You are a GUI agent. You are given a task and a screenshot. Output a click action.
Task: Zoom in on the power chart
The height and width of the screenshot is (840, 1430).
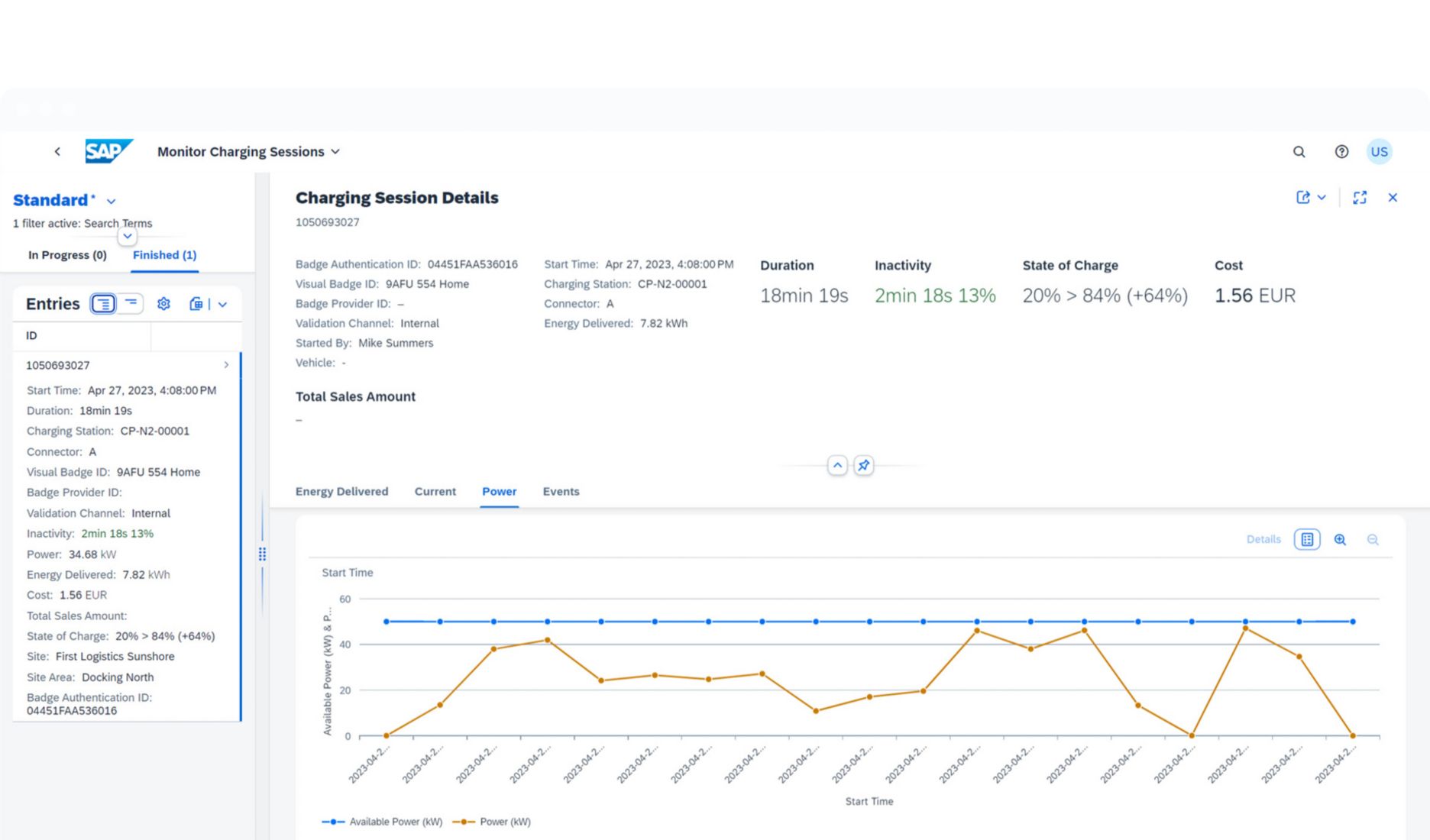tap(1340, 540)
